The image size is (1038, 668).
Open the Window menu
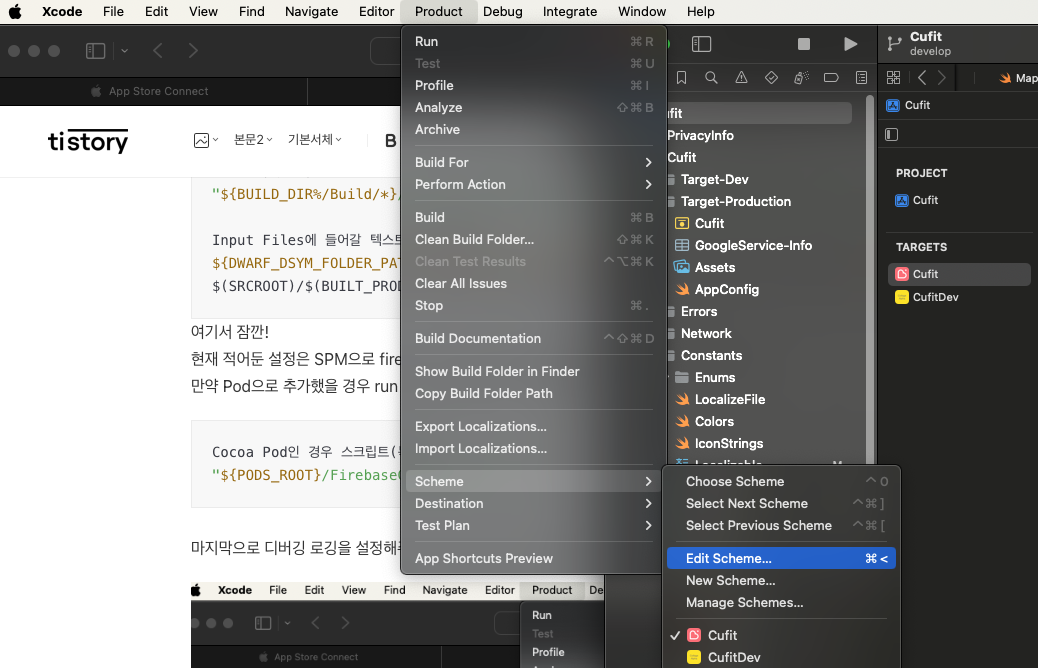tap(641, 11)
